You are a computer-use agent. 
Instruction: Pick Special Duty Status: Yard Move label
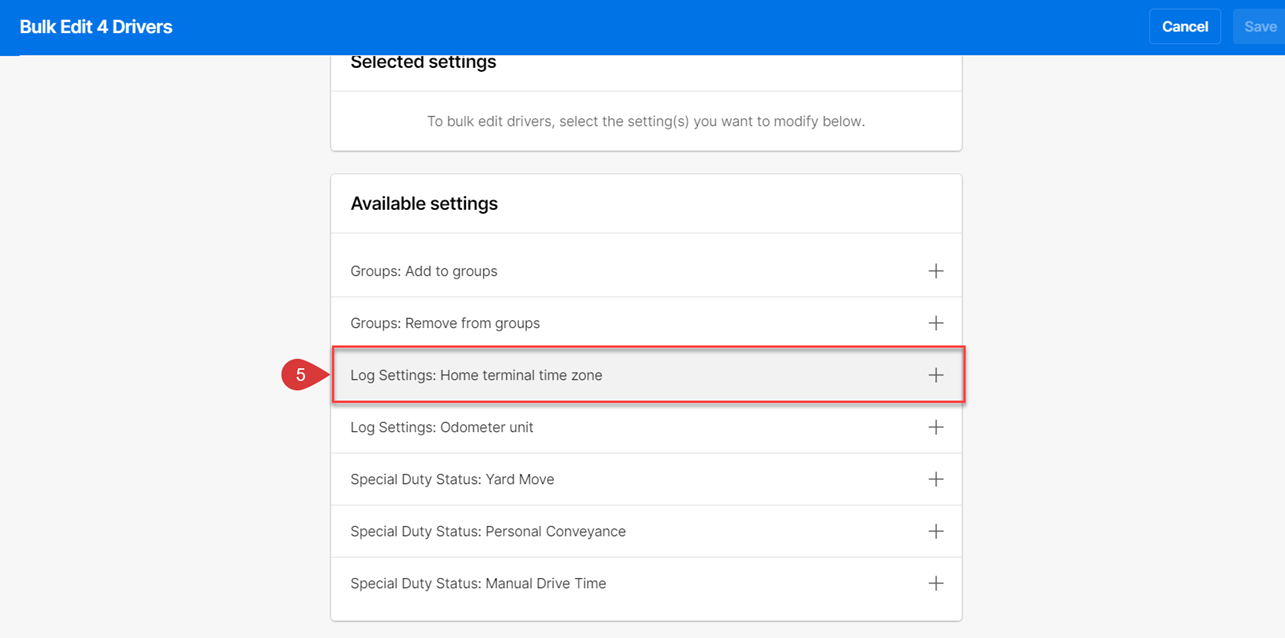[x=452, y=479]
